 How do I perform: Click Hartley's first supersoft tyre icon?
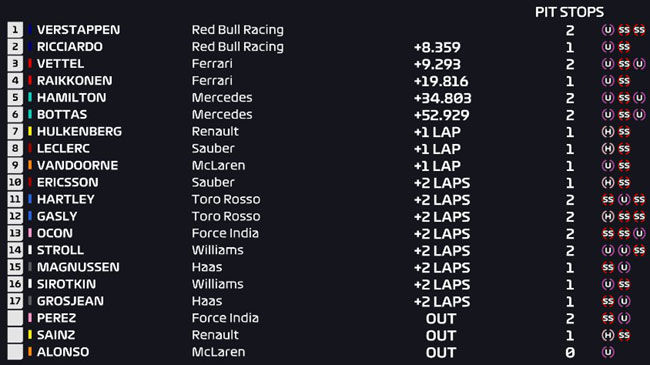608,200
